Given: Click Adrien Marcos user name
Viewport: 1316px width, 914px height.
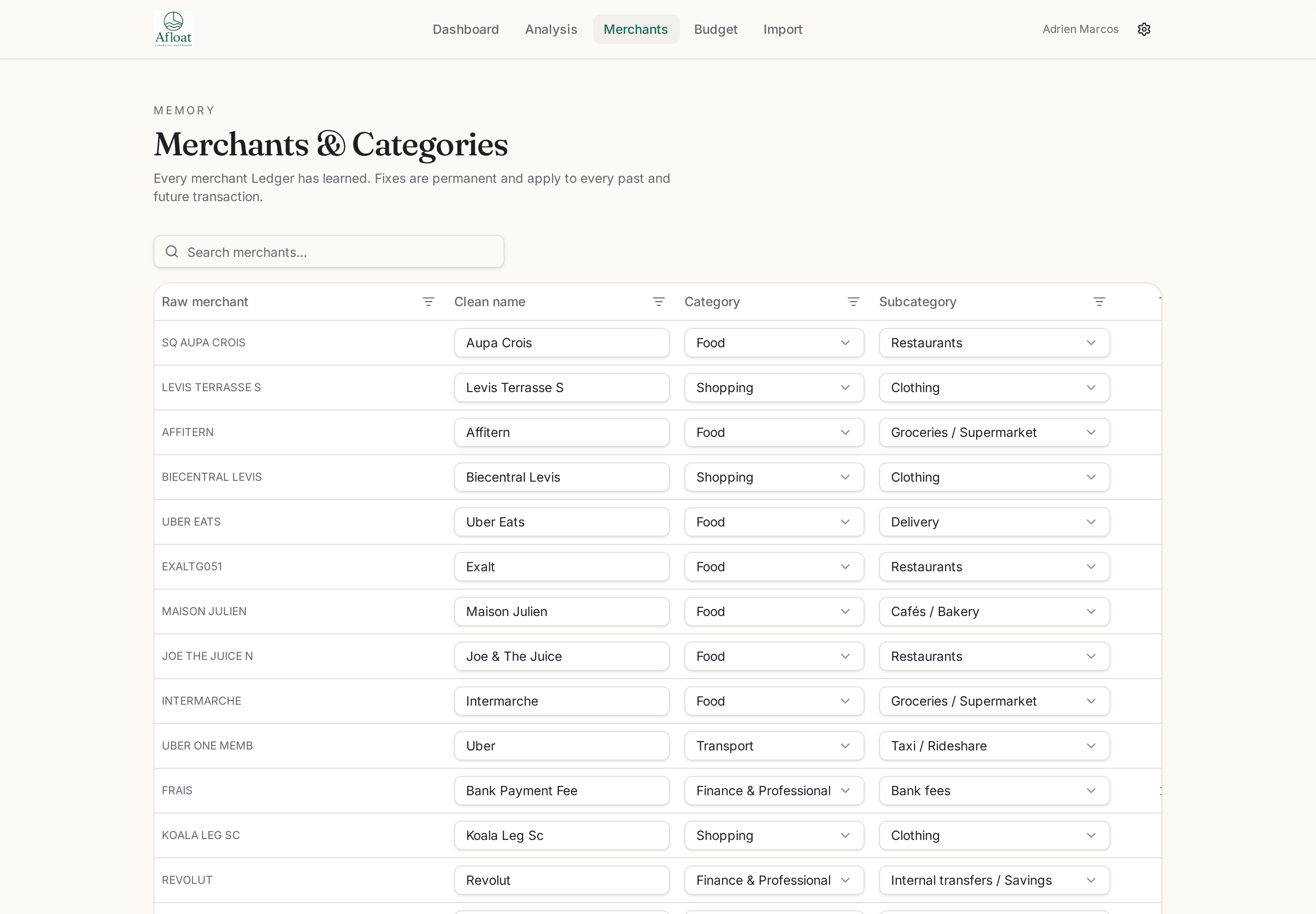Looking at the screenshot, I should point(1080,29).
